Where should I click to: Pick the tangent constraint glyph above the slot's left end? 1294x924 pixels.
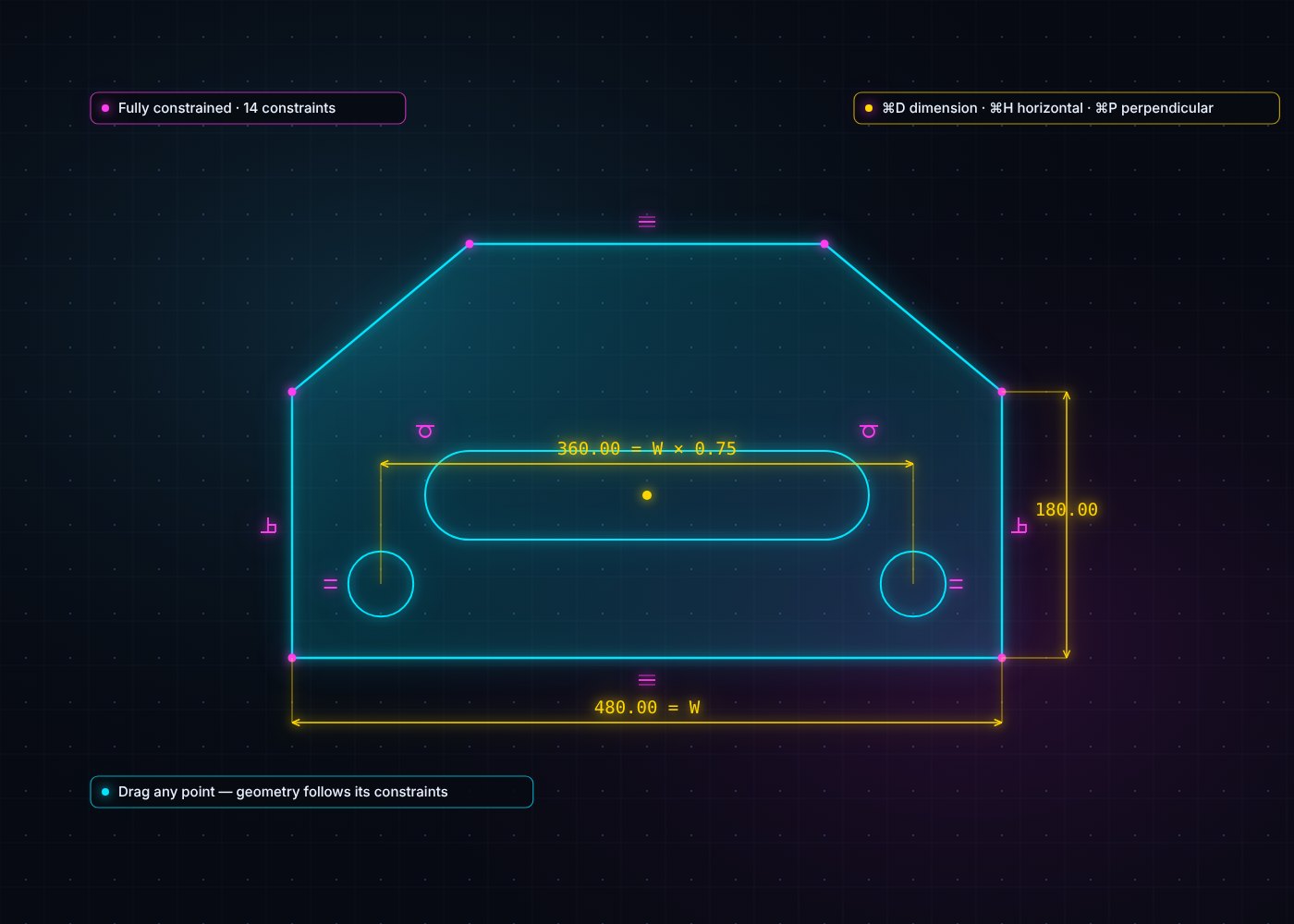pos(425,432)
